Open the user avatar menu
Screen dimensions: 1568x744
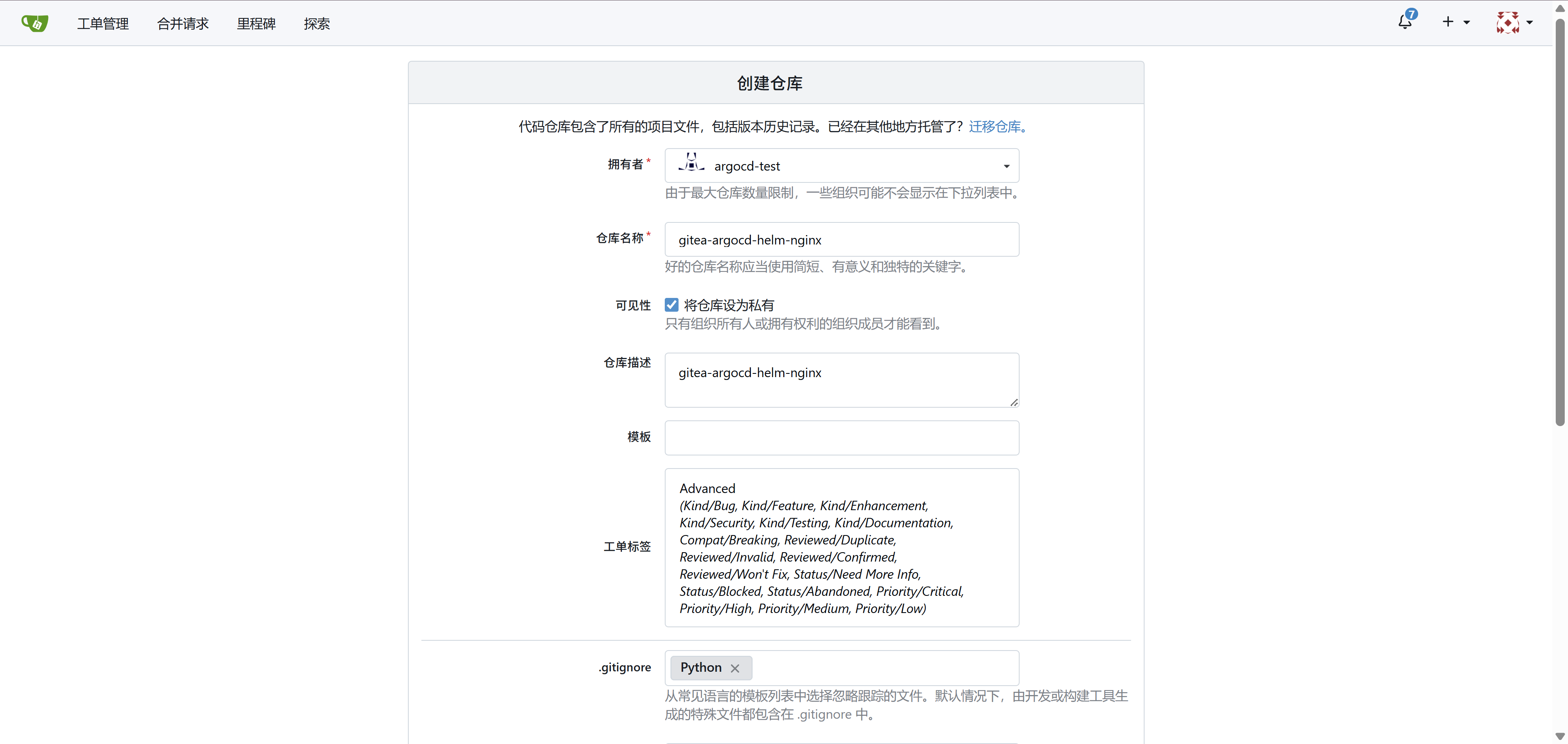(x=1508, y=22)
